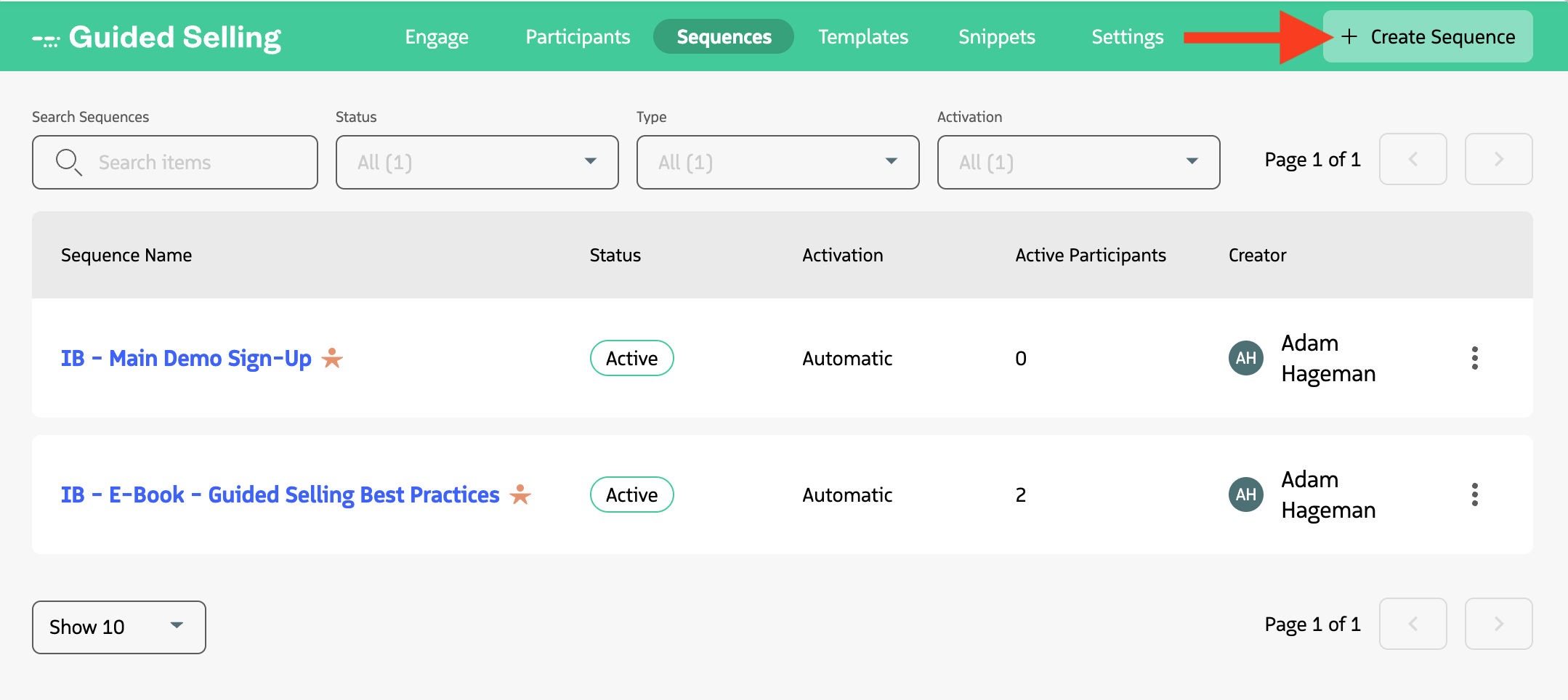Click the next page arrow at top right

(1498, 159)
